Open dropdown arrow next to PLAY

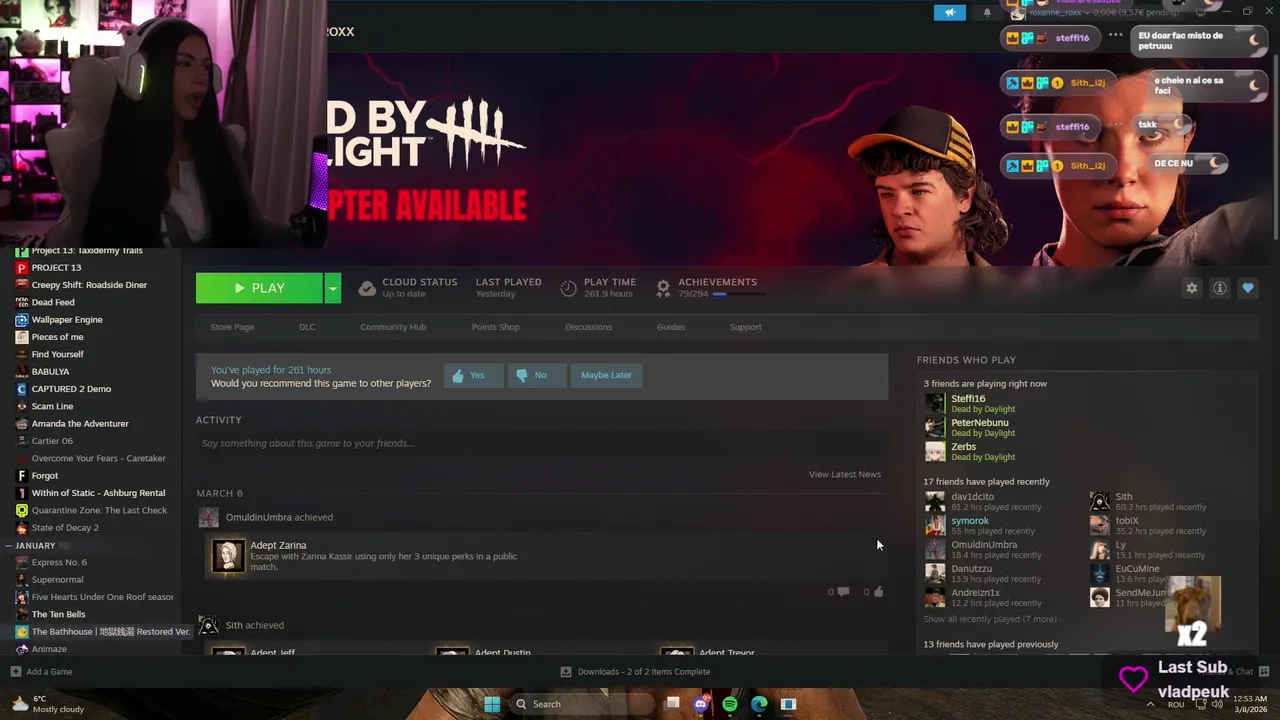tap(332, 288)
